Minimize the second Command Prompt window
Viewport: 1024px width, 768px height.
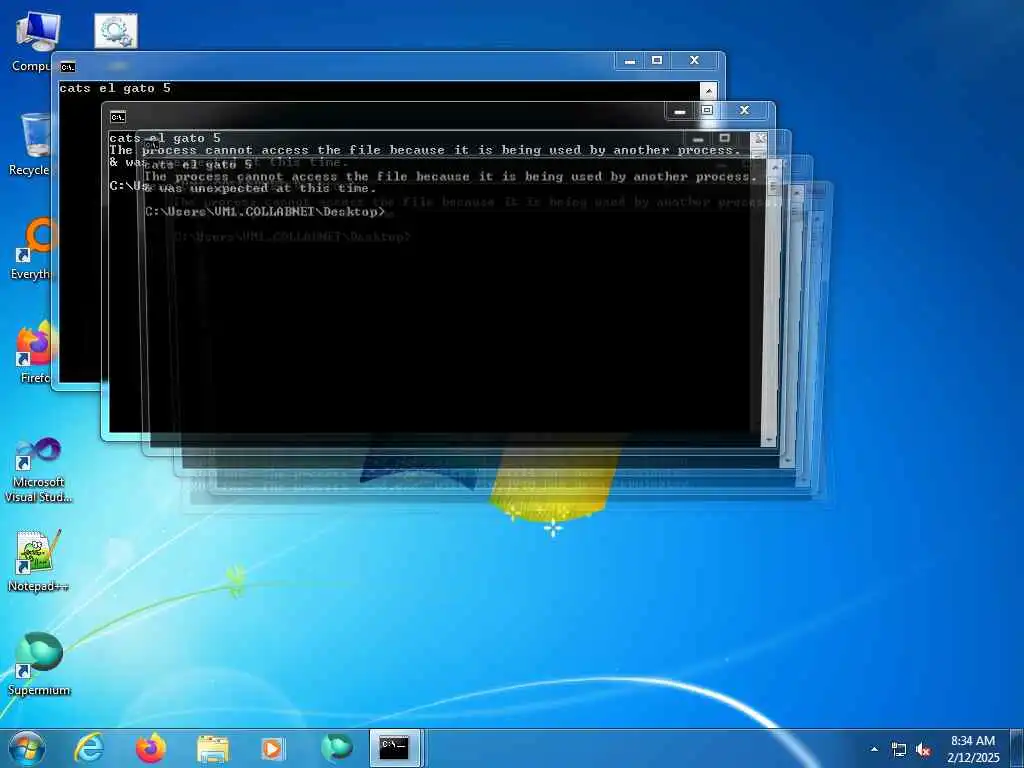tap(680, 111)
